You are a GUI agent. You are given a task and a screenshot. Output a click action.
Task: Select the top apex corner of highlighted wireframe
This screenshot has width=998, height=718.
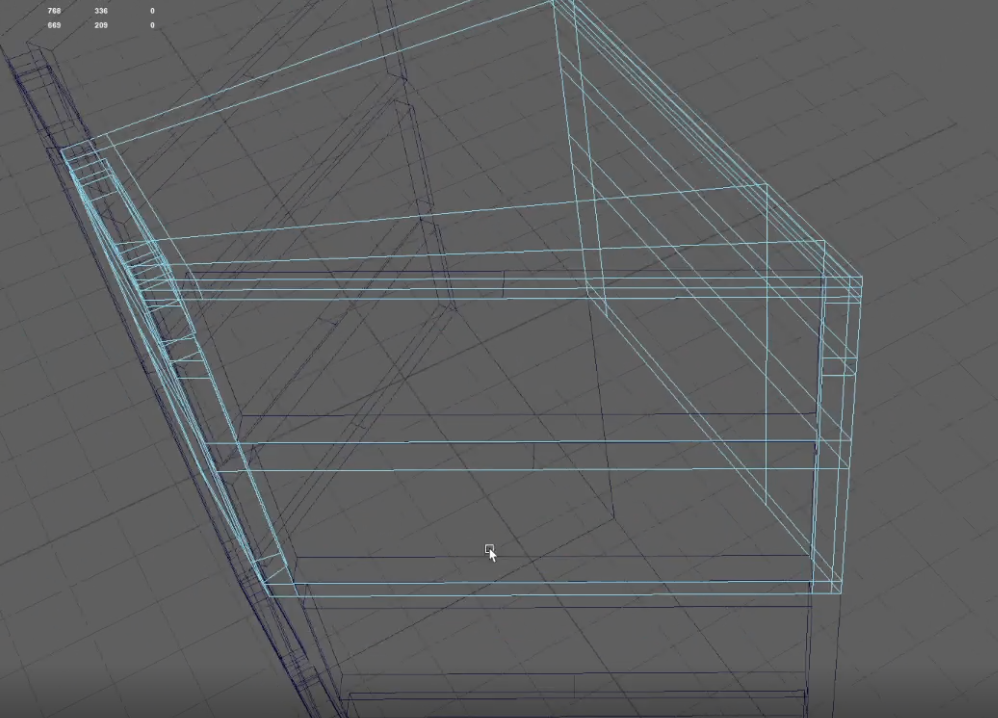pos(553,3)
